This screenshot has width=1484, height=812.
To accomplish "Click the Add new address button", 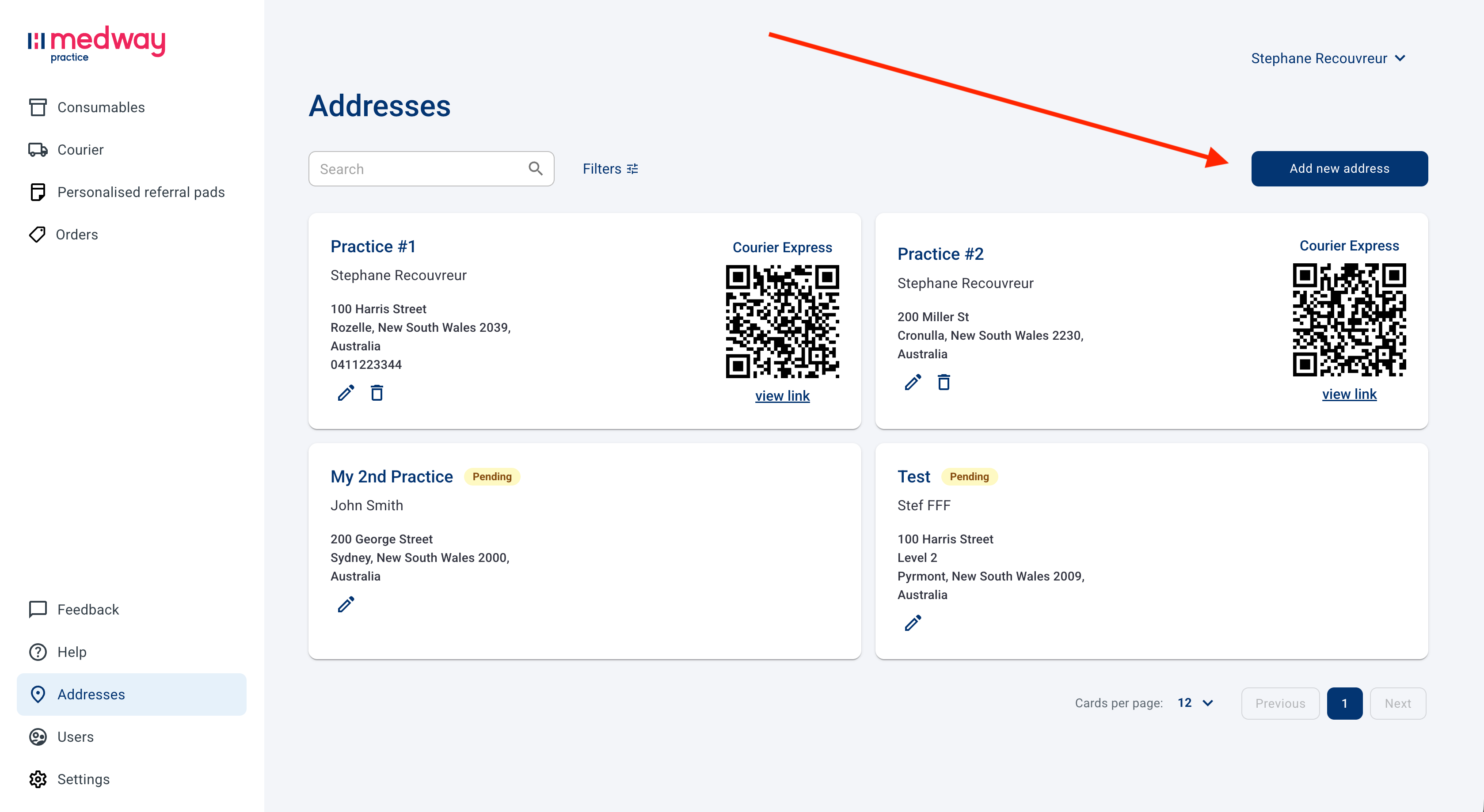I will click(1339, 168).
